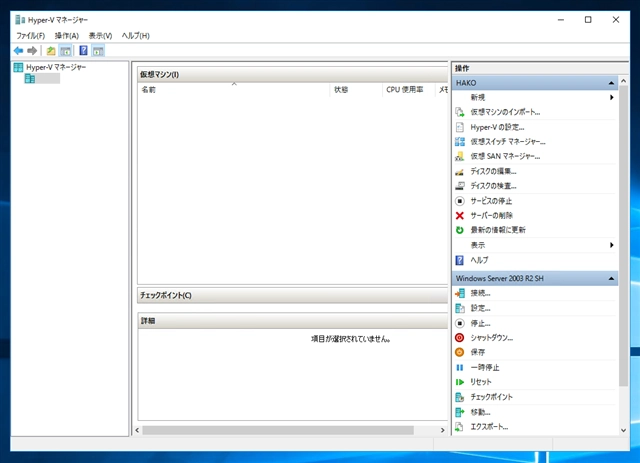Click the Up one level folder icon
The height and width of the screenshot is (463, 640).
[x=51, y=51]
